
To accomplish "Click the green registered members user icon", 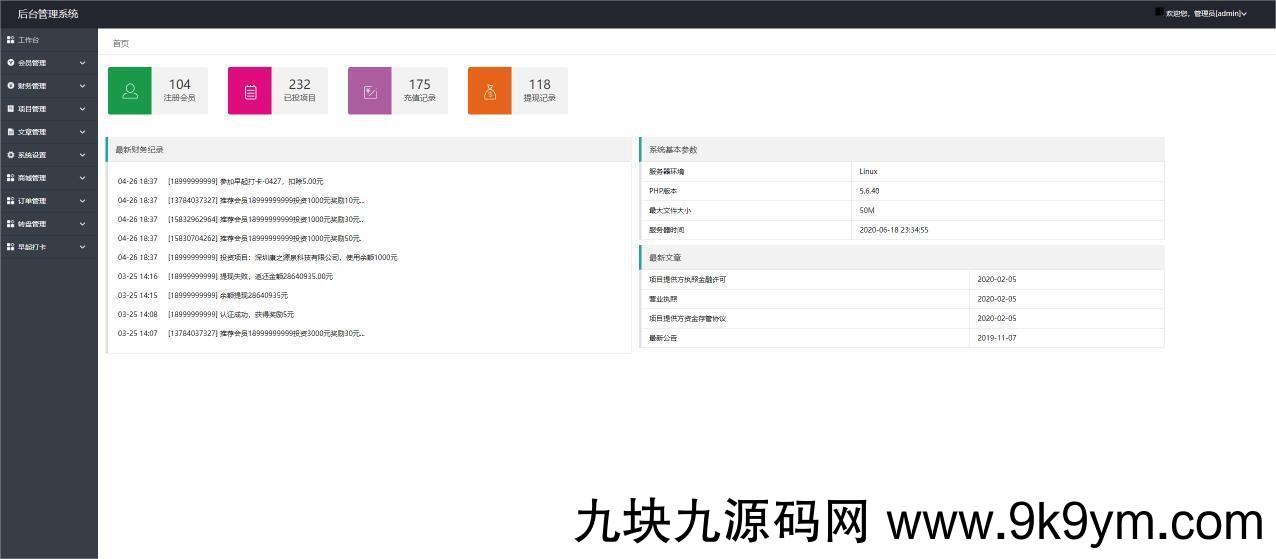I will [x=130, y=91].
